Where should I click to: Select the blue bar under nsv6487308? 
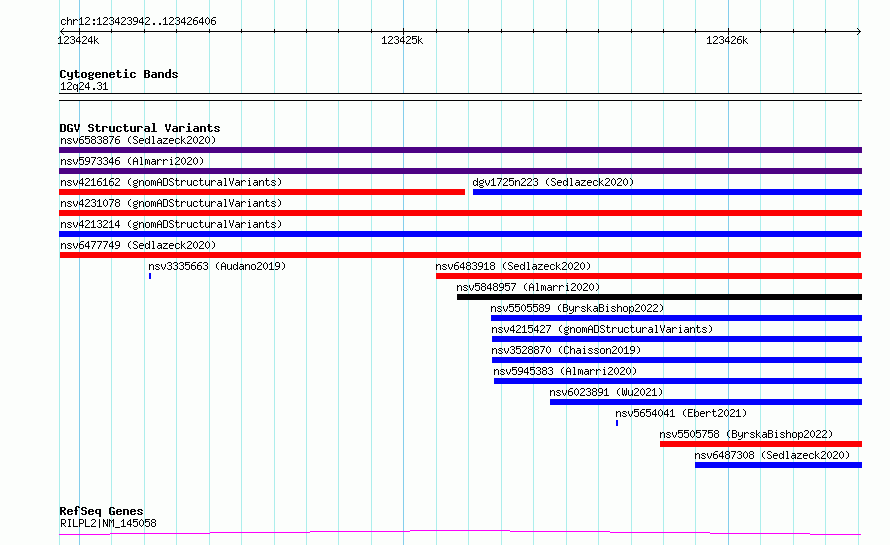tap(778, 465)
